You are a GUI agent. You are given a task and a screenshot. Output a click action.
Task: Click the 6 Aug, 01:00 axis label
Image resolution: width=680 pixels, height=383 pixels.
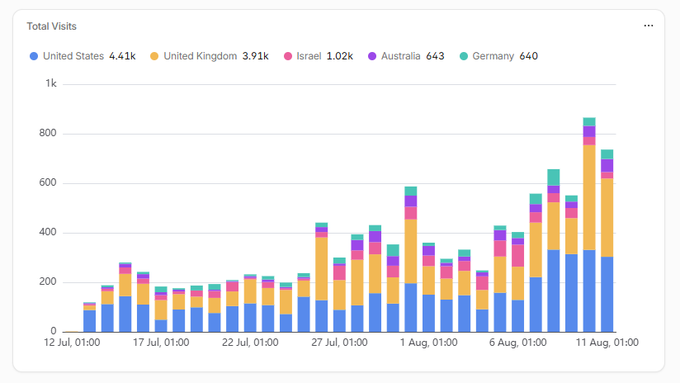point(518,343)
